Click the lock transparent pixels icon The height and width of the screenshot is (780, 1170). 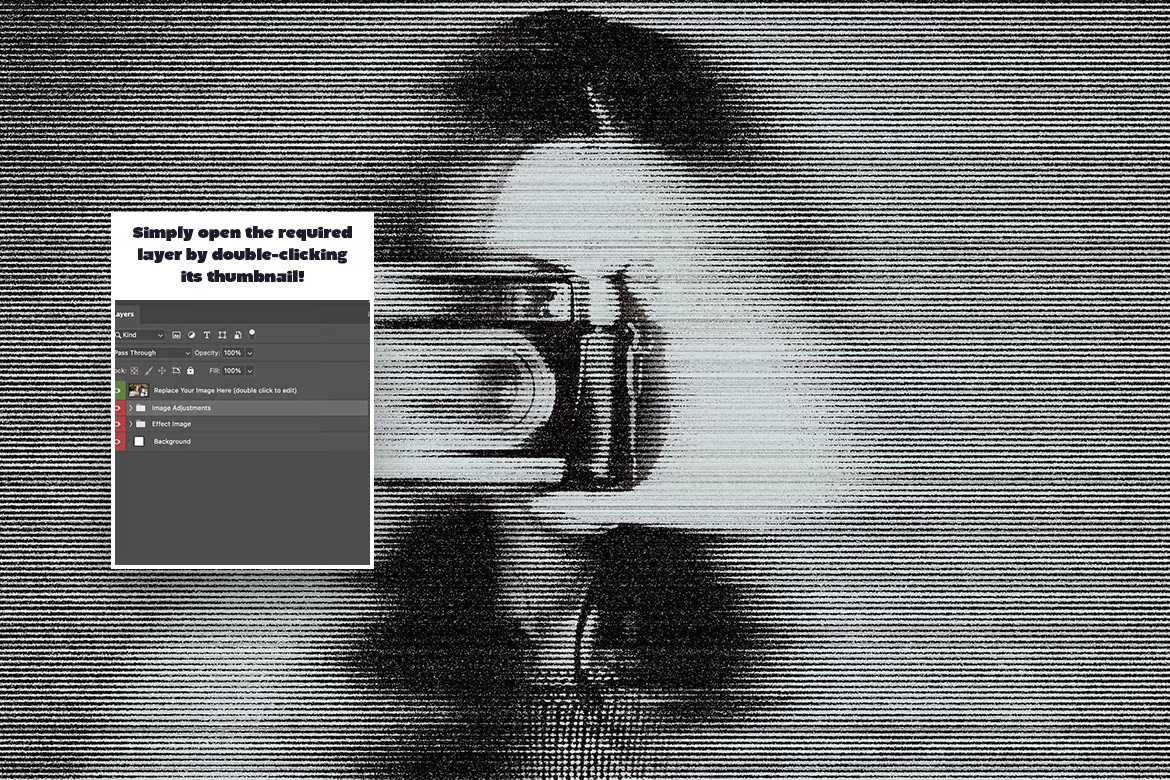(134, 371)
